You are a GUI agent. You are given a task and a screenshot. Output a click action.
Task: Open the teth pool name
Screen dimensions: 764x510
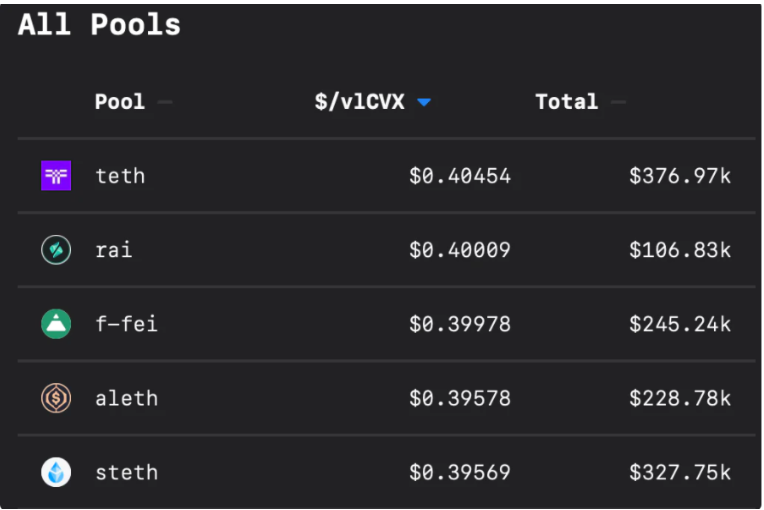tap(120, 176)
